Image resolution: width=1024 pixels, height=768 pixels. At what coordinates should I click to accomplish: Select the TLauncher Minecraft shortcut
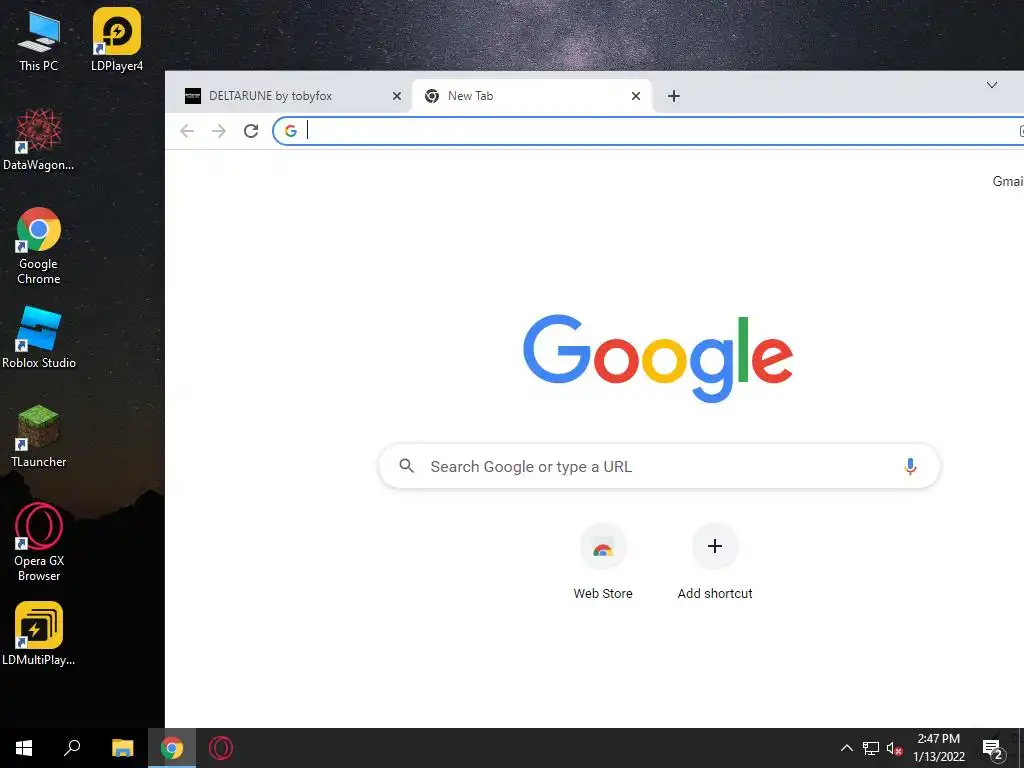[39, 437]
